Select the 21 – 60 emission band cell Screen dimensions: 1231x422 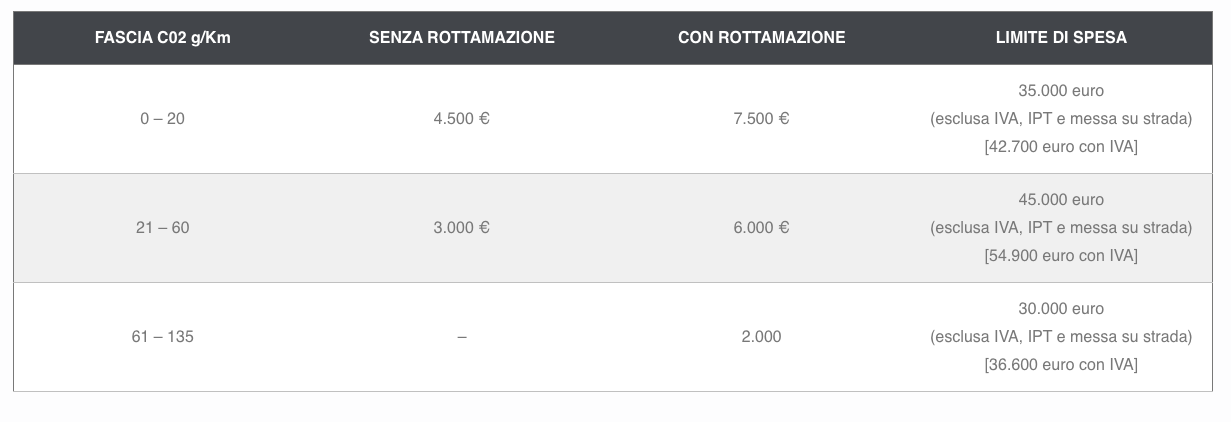point(162,228)
